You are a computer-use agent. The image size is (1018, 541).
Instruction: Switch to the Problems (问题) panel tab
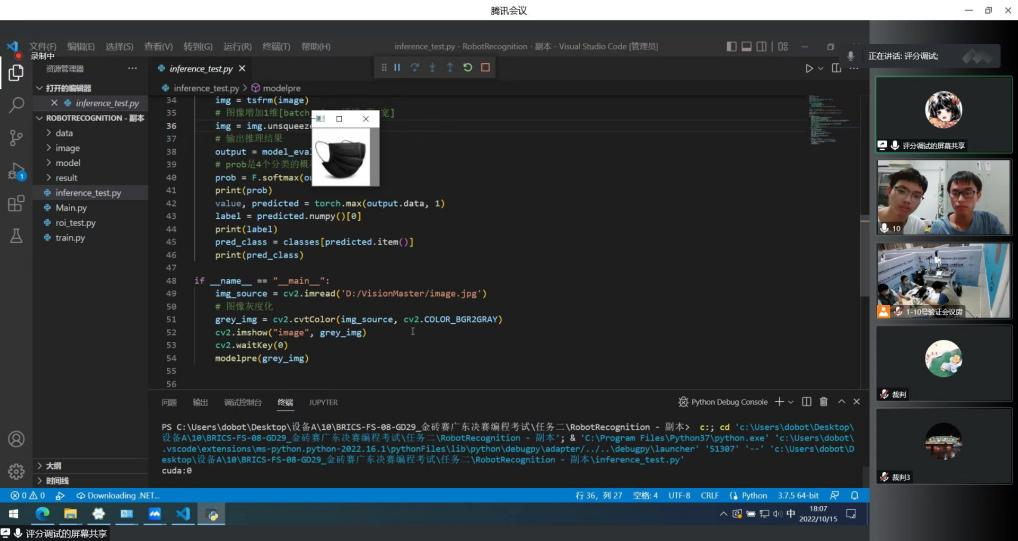tap(169, 402)
